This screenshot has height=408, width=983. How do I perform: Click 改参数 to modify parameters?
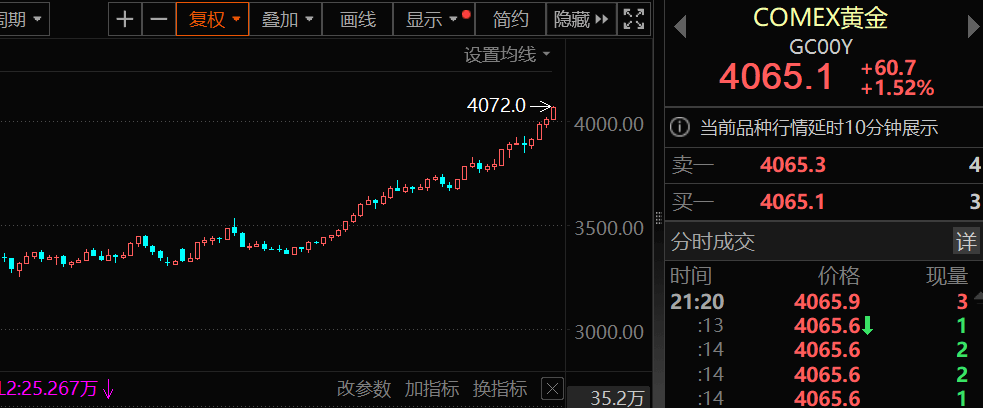point(364,389)
